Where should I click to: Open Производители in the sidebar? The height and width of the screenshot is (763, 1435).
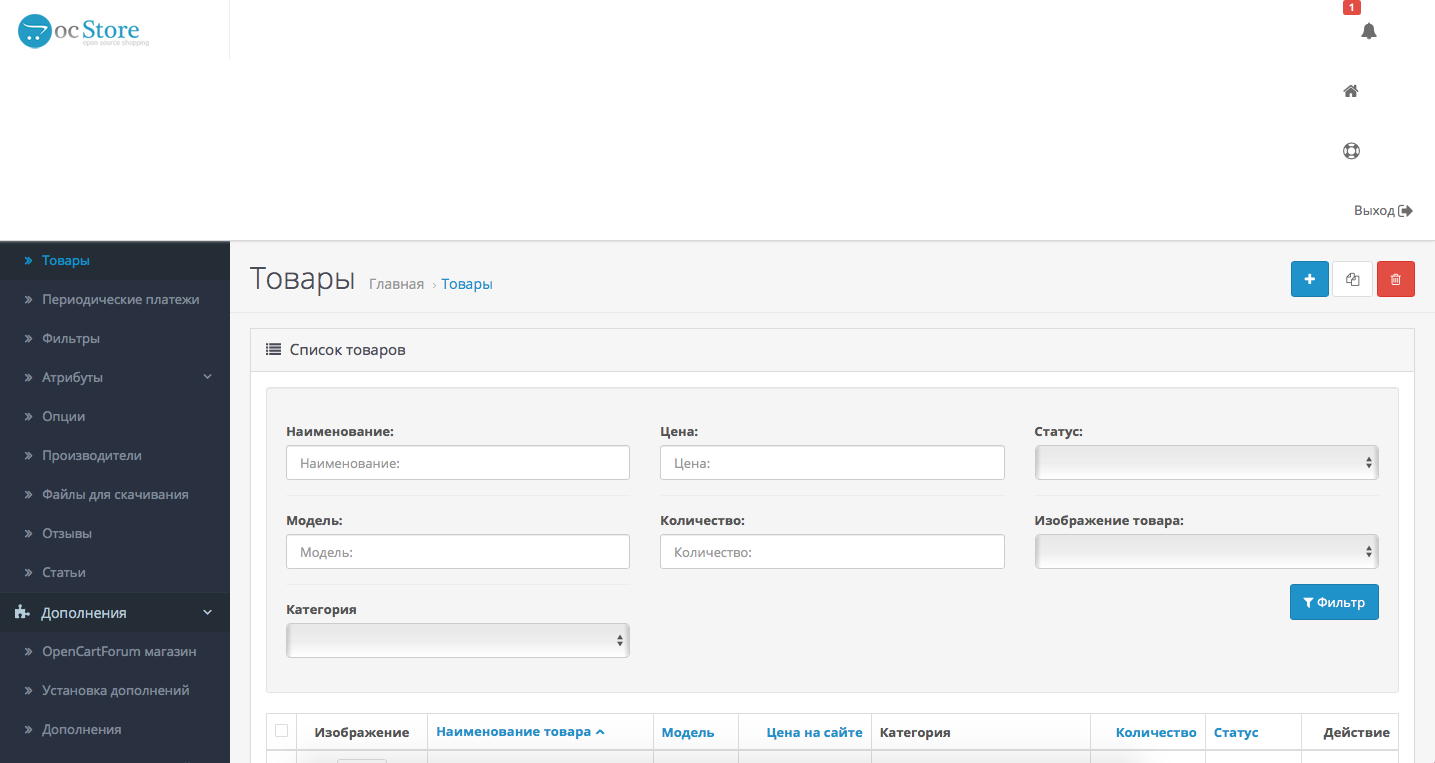[x=91, y=455]
